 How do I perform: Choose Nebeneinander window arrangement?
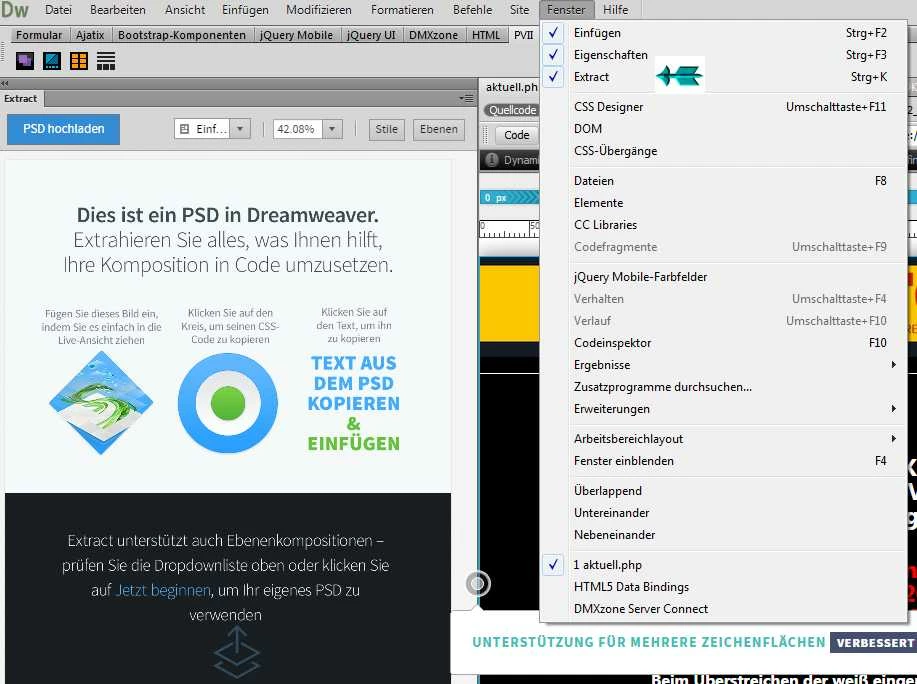click(723, 534)
